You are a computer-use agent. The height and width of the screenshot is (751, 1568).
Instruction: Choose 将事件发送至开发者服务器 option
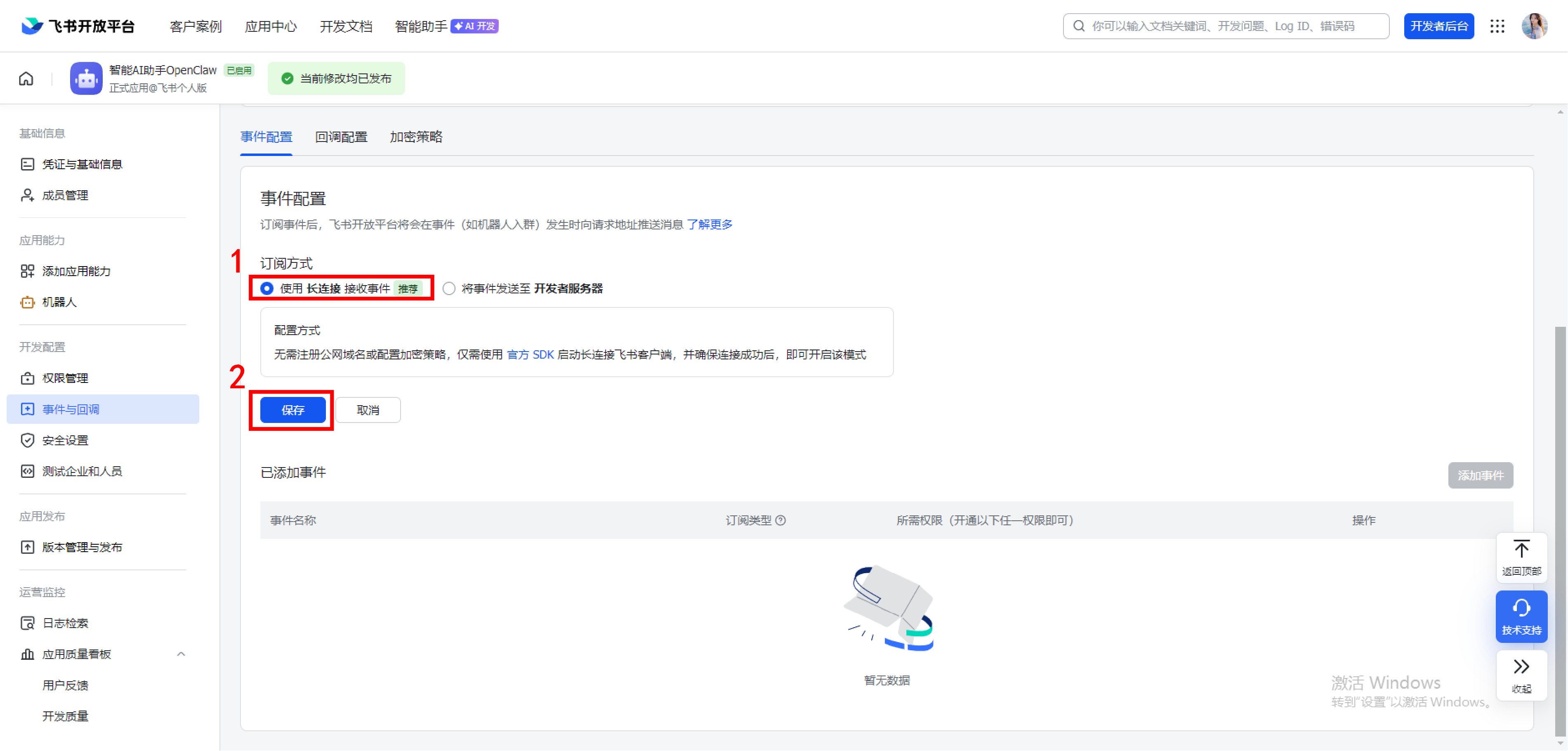pos(448,288)
